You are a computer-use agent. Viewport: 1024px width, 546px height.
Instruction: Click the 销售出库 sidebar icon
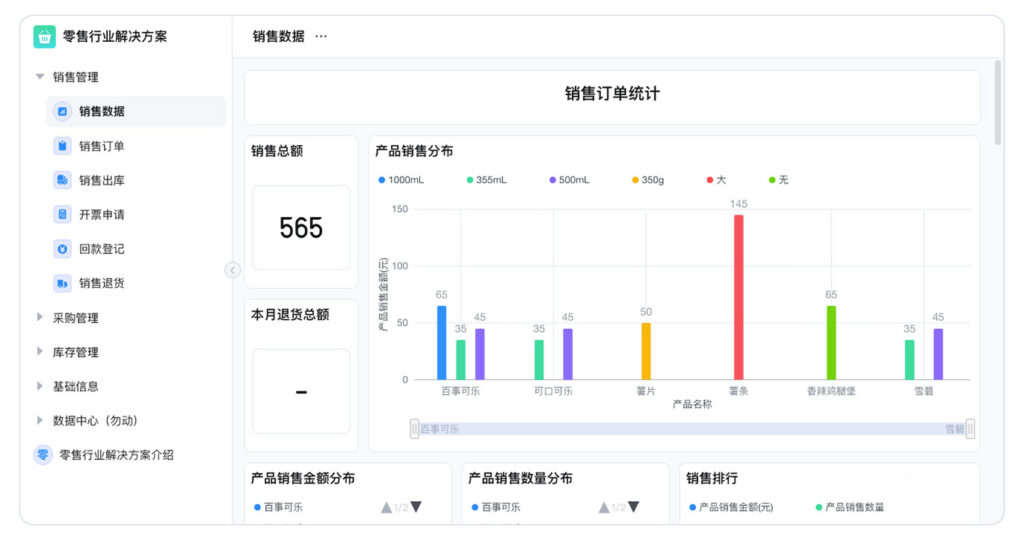tap(62, 181)
